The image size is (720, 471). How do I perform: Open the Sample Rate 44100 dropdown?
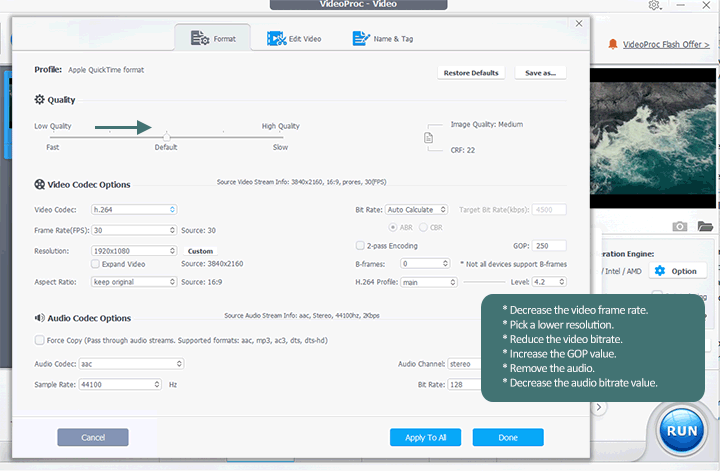pos(120,384)
